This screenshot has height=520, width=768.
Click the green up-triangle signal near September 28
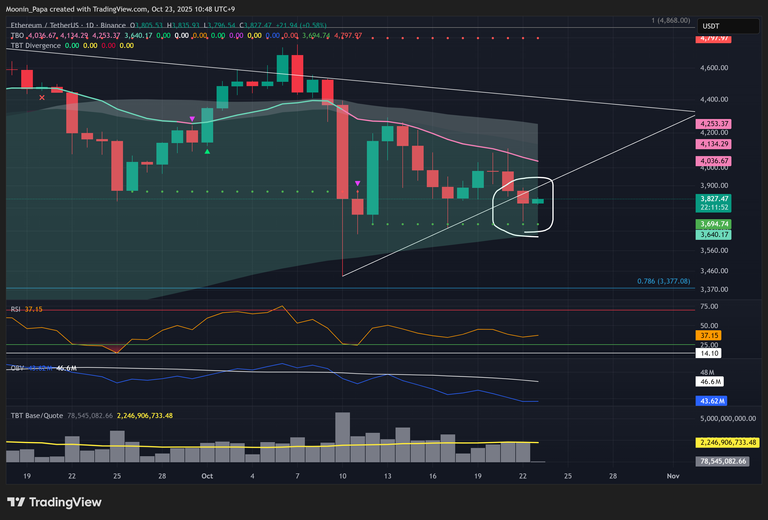(x=207, y=151)
